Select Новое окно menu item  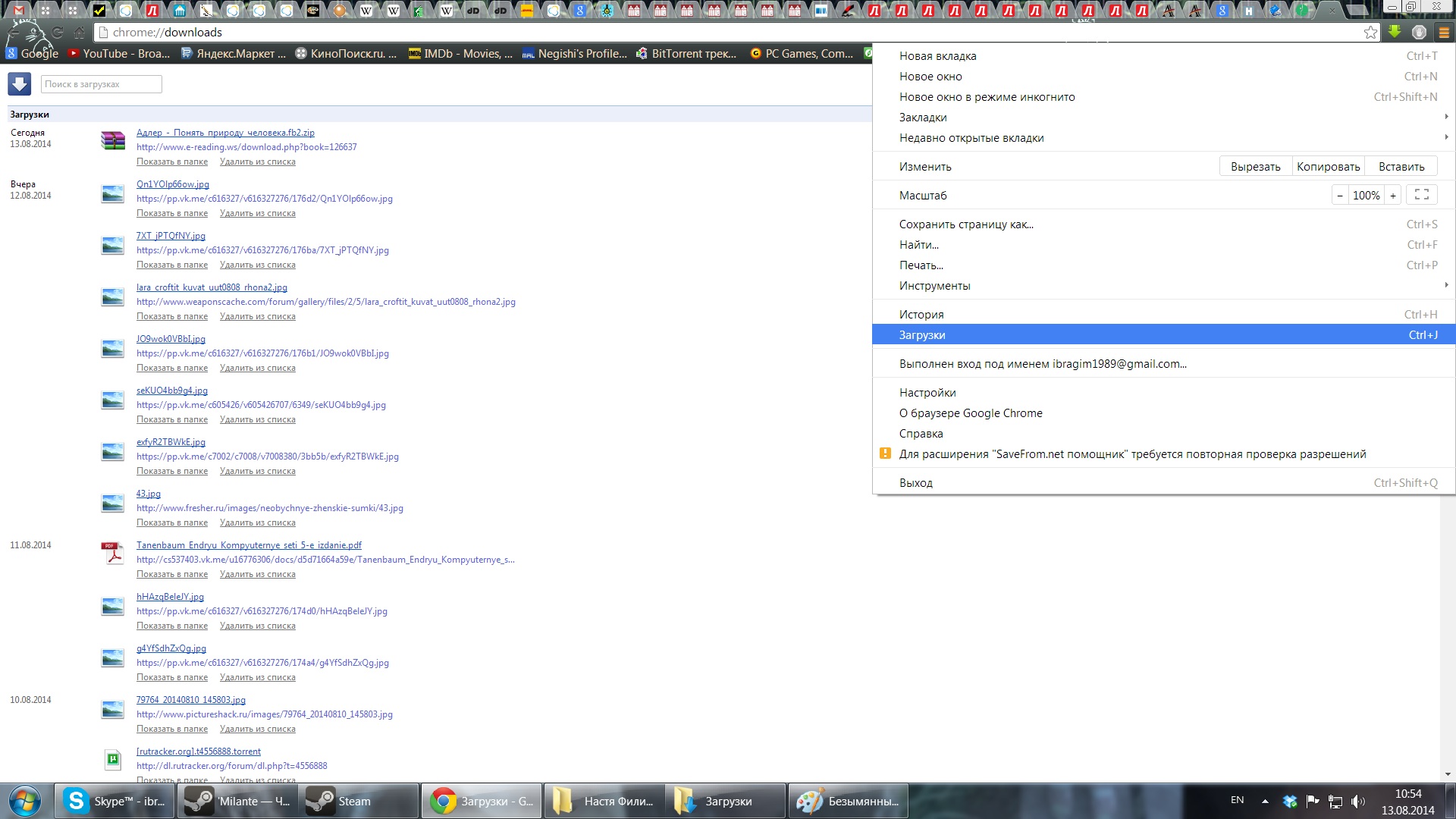tap(1163, 77)
